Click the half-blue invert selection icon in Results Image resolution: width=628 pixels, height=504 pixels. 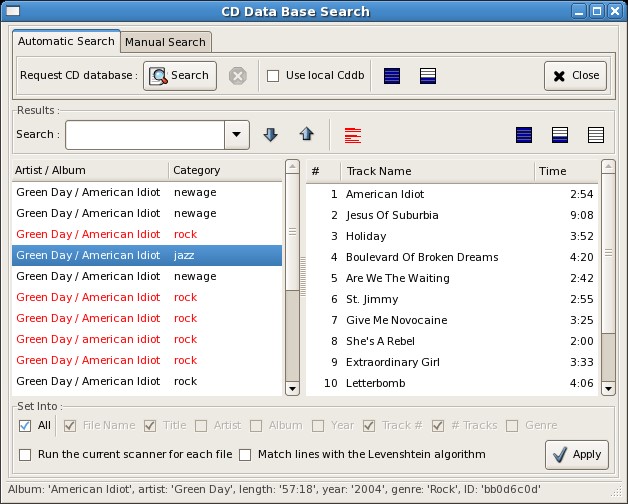point(560,135)
